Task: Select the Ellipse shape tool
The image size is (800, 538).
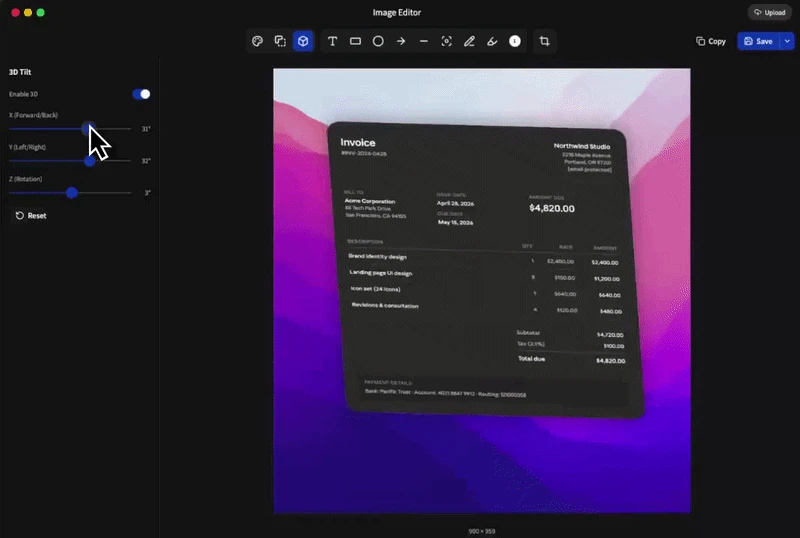Action: click(x=378, y=41)
